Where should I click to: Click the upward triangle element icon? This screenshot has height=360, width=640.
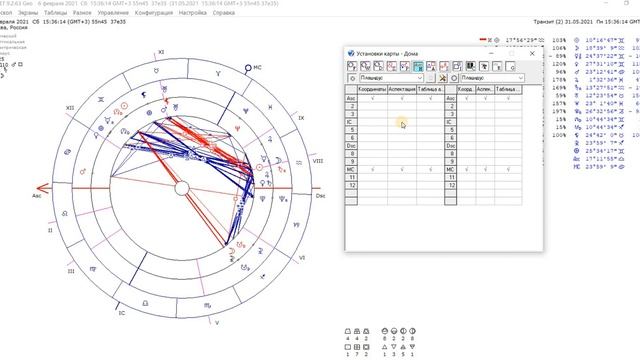[x=384, y=347]
